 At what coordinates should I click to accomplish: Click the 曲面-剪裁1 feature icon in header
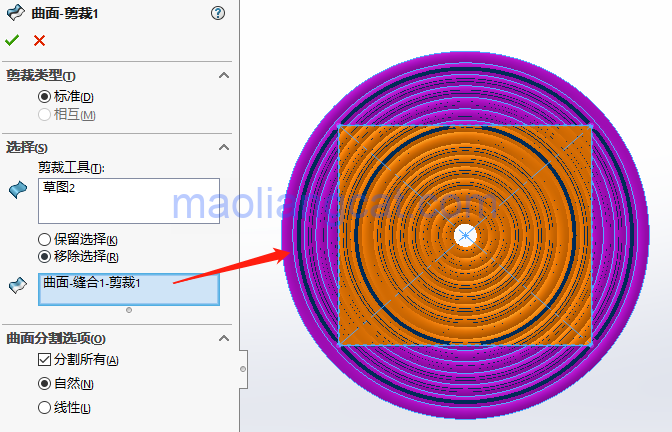coord(16,13)
